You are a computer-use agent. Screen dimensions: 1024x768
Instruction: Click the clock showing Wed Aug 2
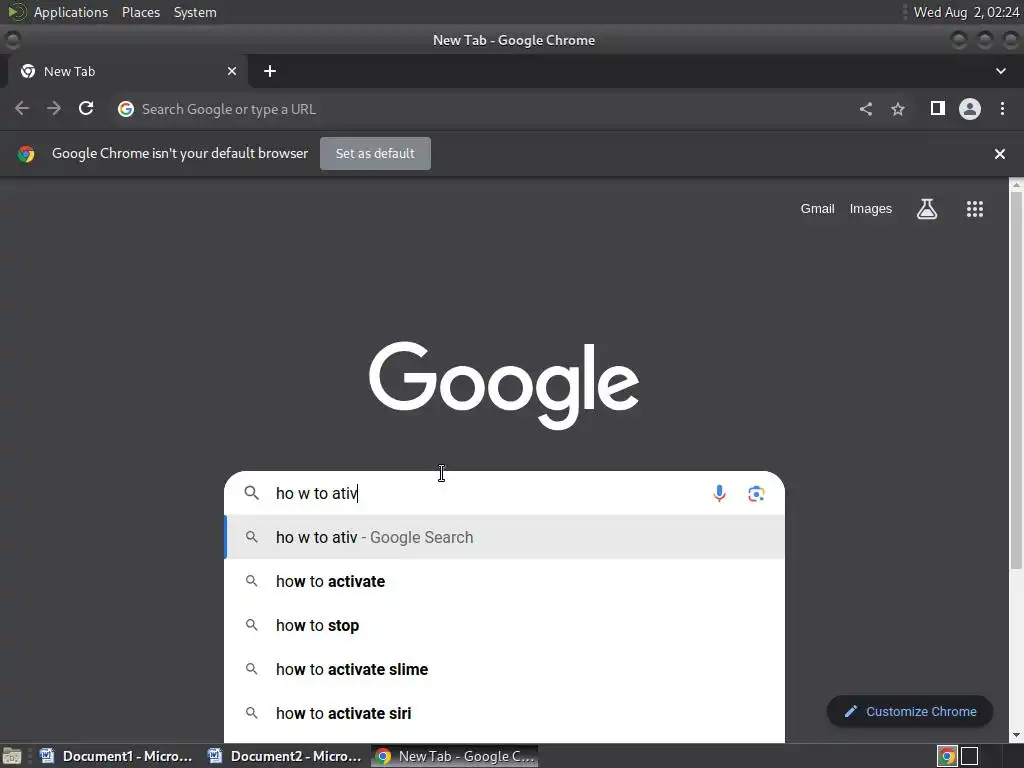point(966,12)
